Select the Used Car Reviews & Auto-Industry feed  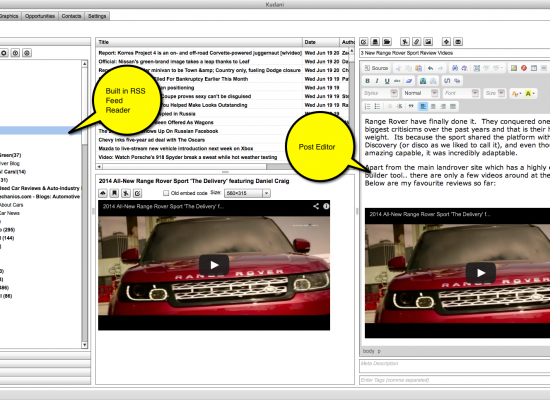coord(40,188)
